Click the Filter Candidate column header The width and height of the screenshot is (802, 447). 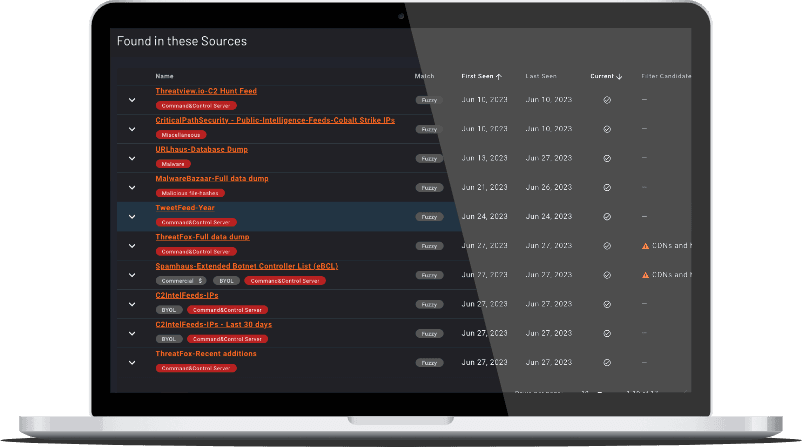pos(666,76)
